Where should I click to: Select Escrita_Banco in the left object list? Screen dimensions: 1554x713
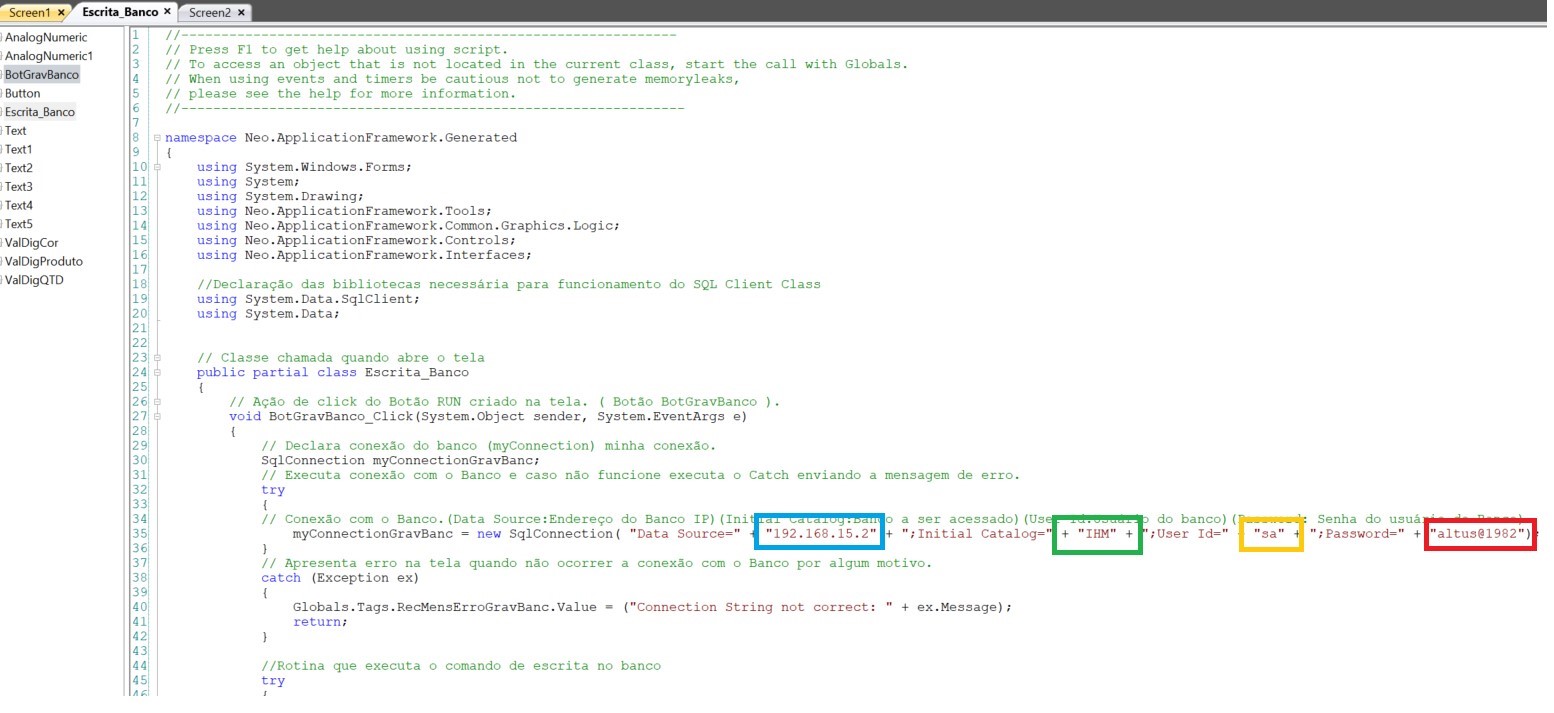tap(39, 112)
